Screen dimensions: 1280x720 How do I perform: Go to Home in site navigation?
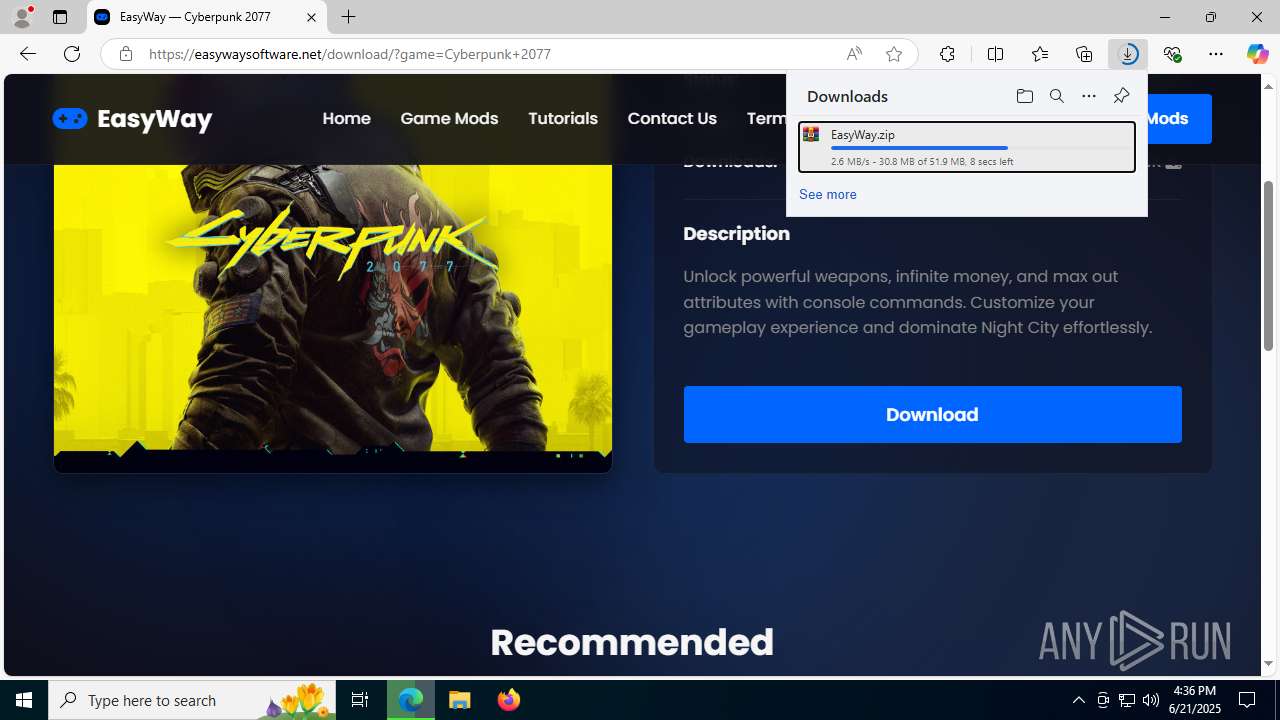click(346, 118)
